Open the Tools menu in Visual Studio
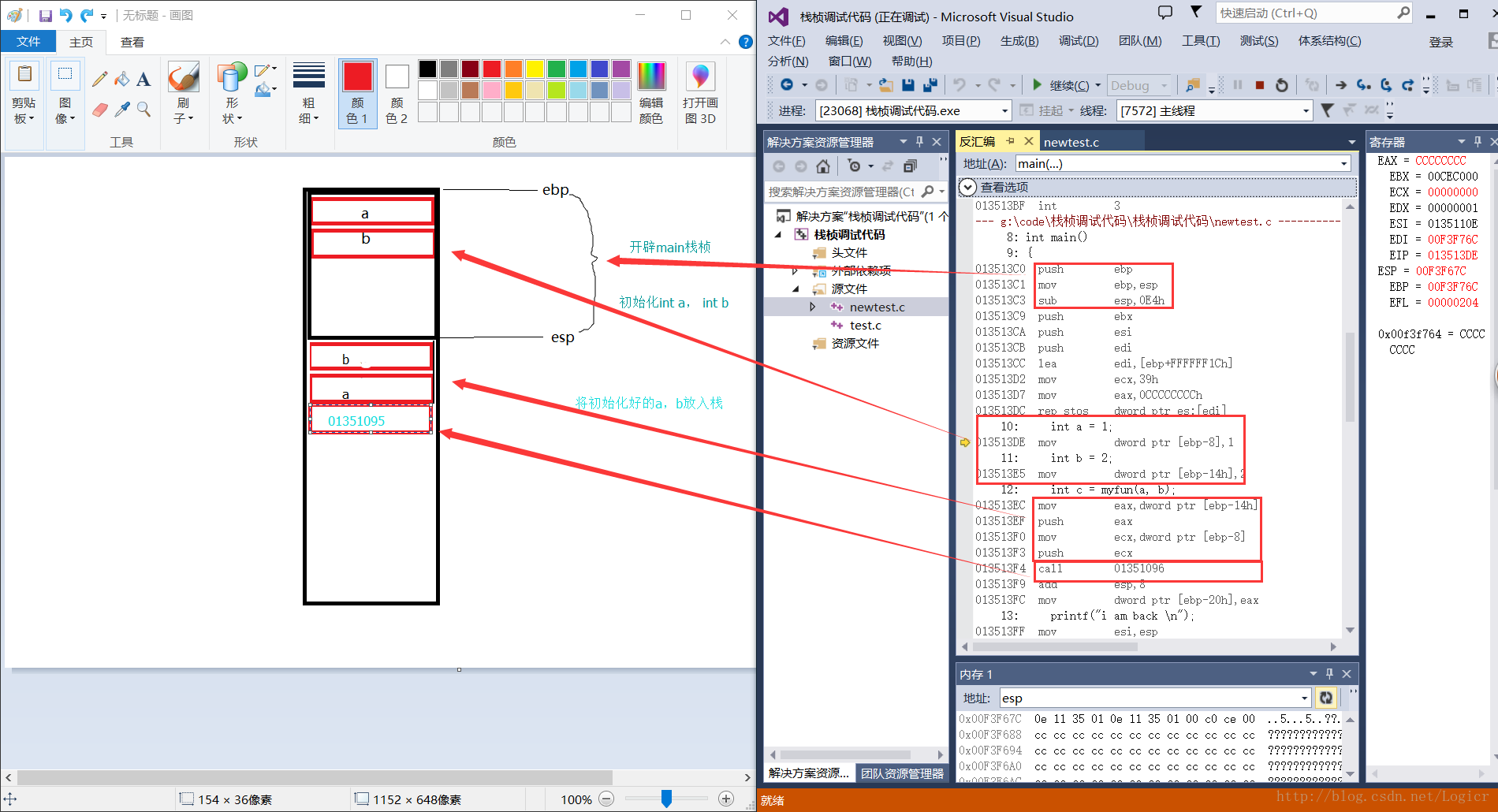1498x812 pixels. [x=1200, y=41]
